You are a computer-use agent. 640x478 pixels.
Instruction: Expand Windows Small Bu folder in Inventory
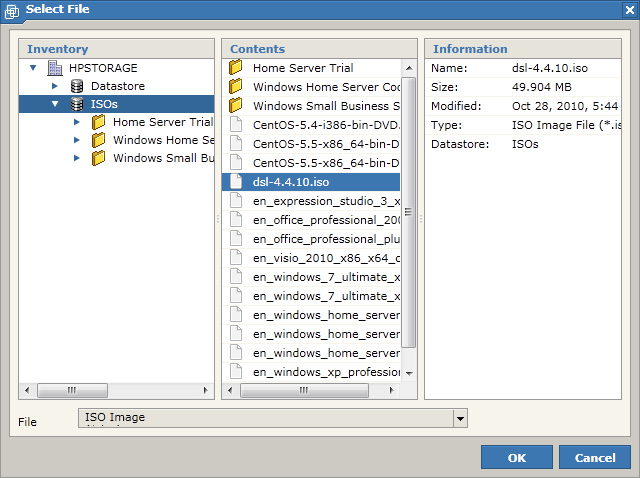(x=77, y=158)
